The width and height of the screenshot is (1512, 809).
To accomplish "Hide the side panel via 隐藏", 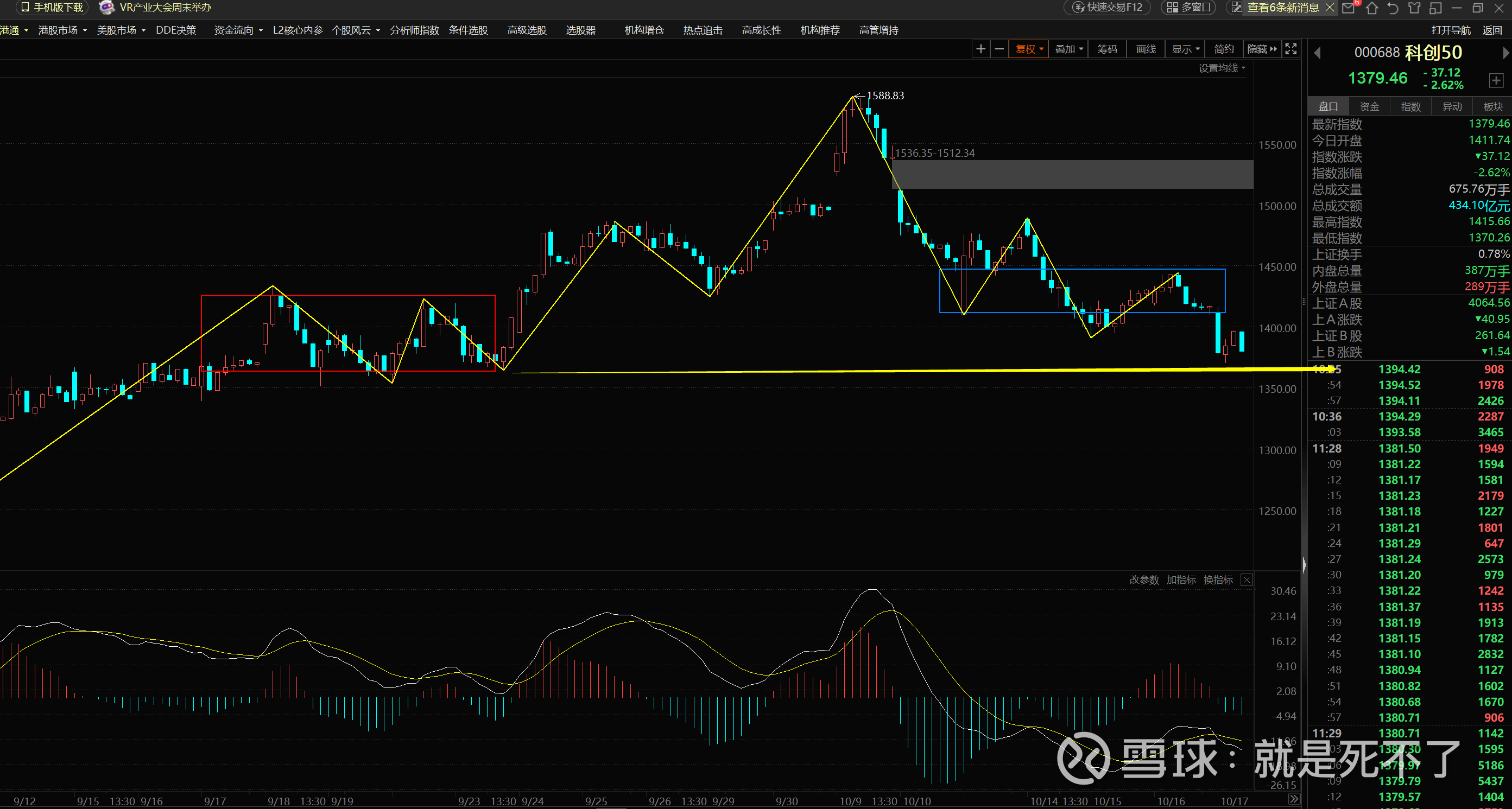I will (1261, 49).
